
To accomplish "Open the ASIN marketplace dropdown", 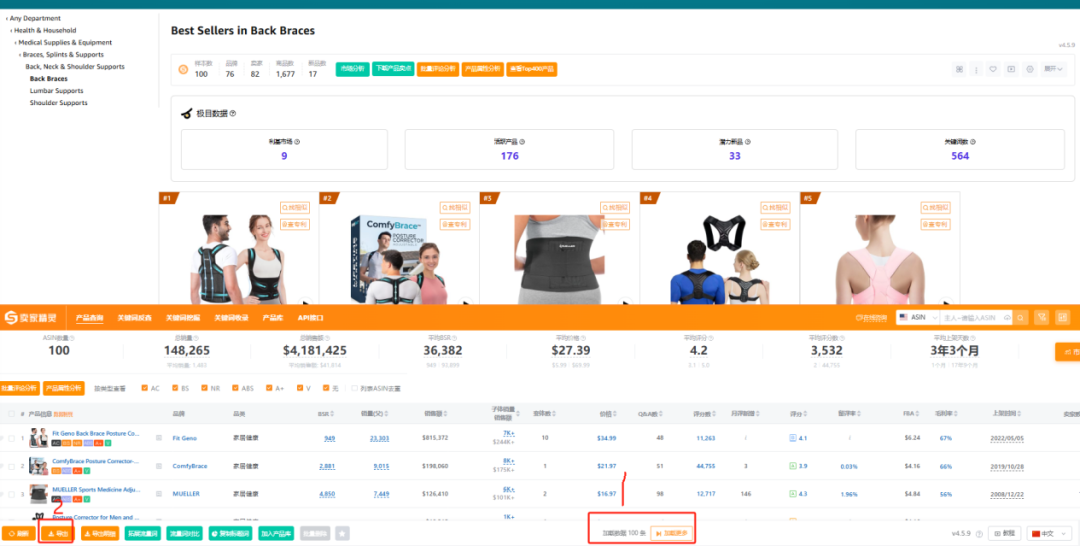I will 918,317.
